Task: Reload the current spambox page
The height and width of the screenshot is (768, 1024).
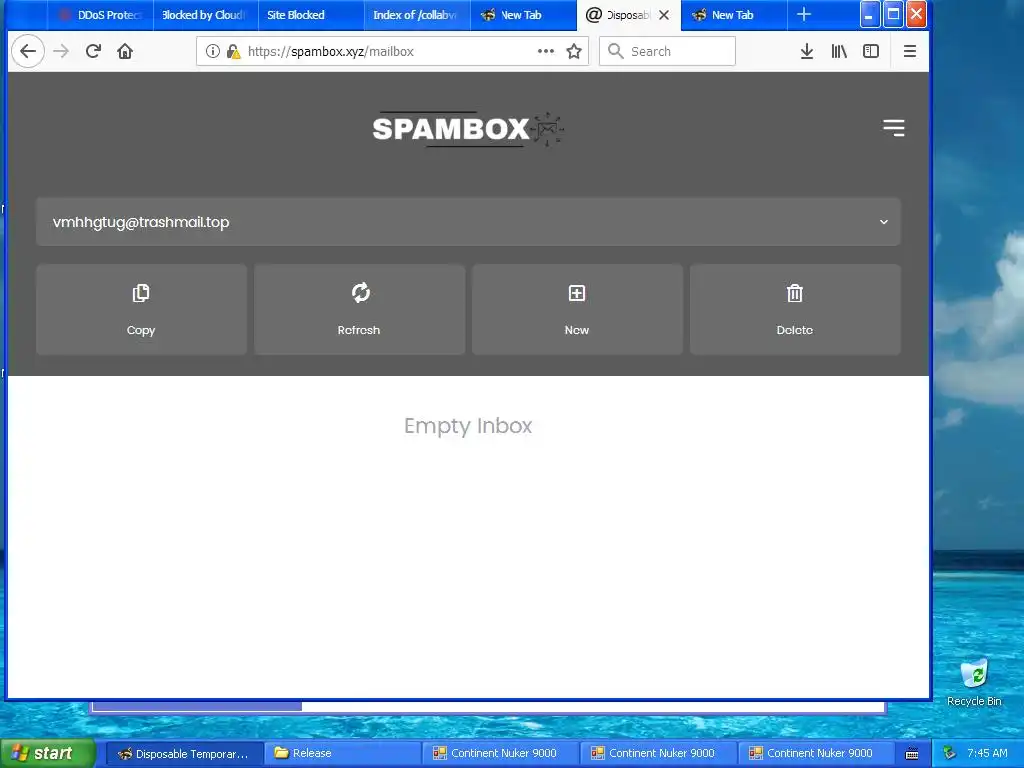Action: (93, 51)
